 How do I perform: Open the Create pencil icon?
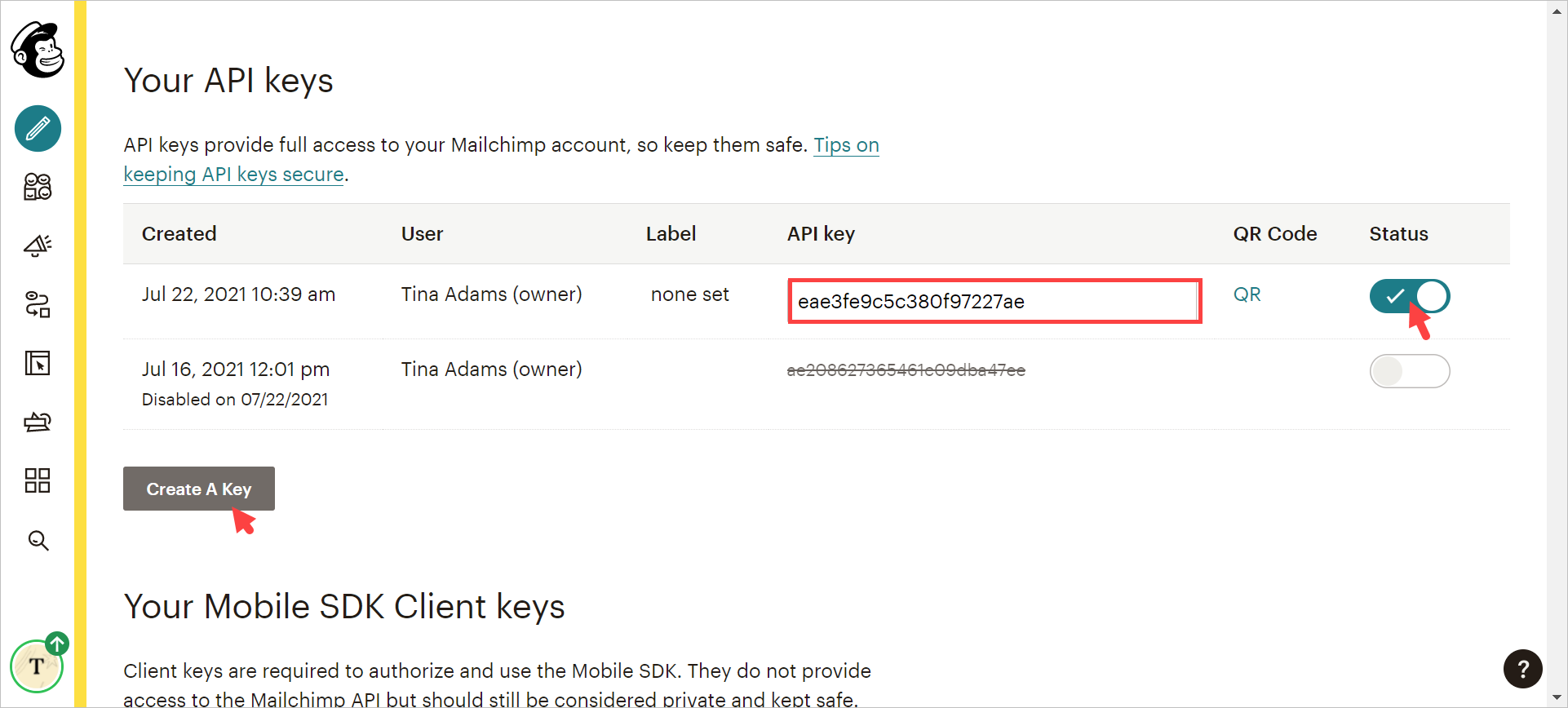tap(38, 128)
